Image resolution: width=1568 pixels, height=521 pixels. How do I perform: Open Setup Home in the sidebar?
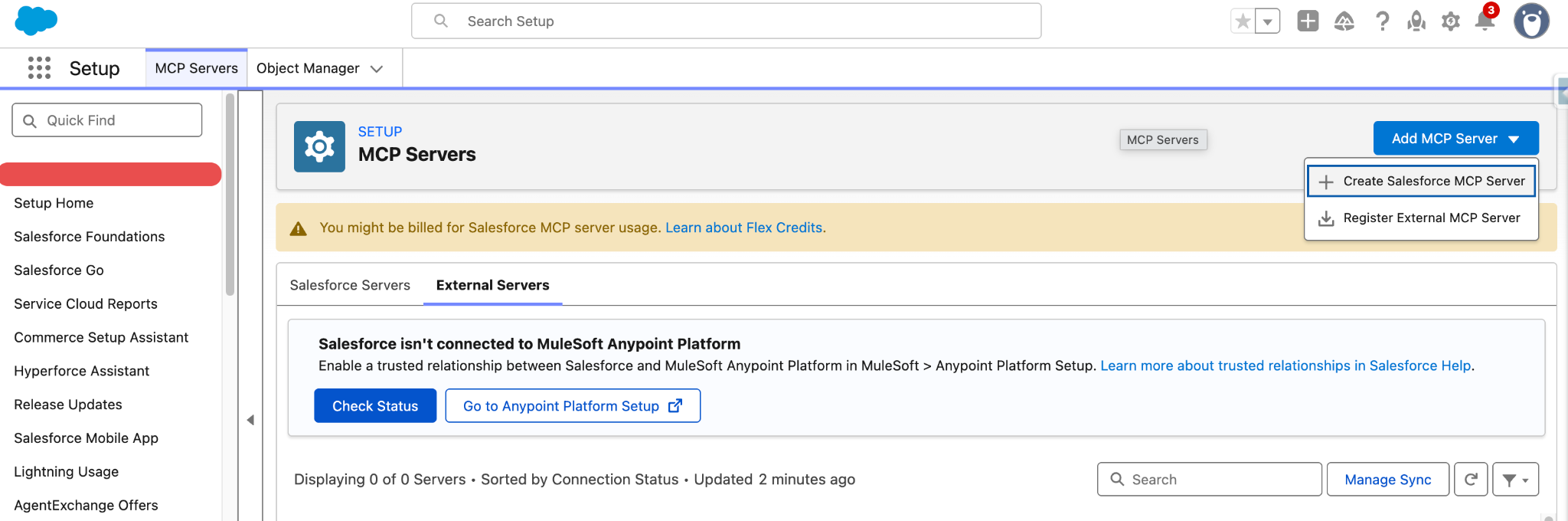pyautogui.click(x=54, y=203)
